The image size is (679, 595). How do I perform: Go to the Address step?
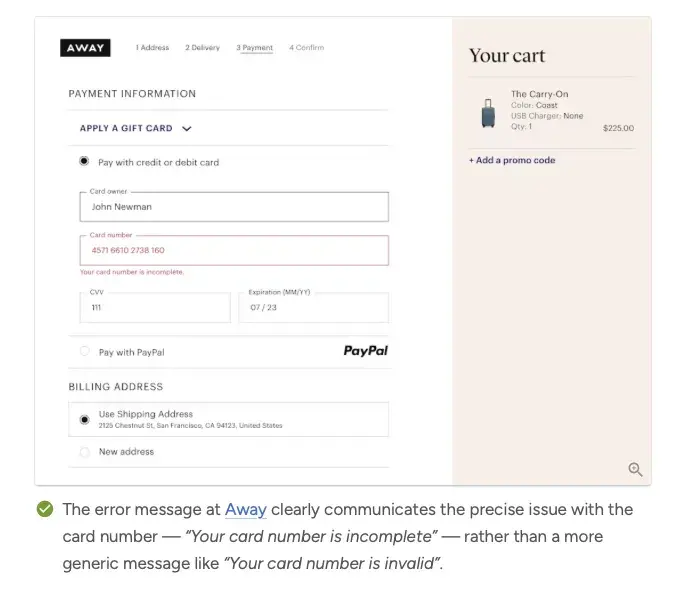click(x=153, y=48)
